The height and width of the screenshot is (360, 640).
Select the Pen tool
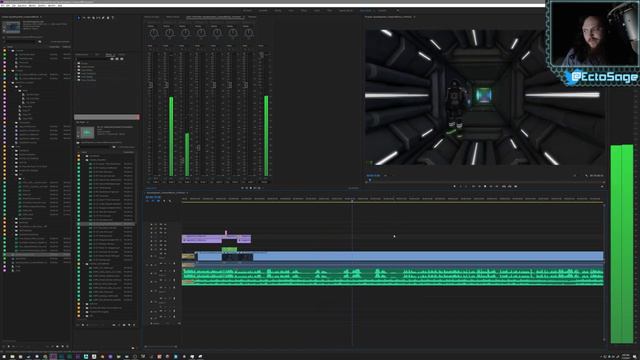pyautogui.click(x=103, y=18)
